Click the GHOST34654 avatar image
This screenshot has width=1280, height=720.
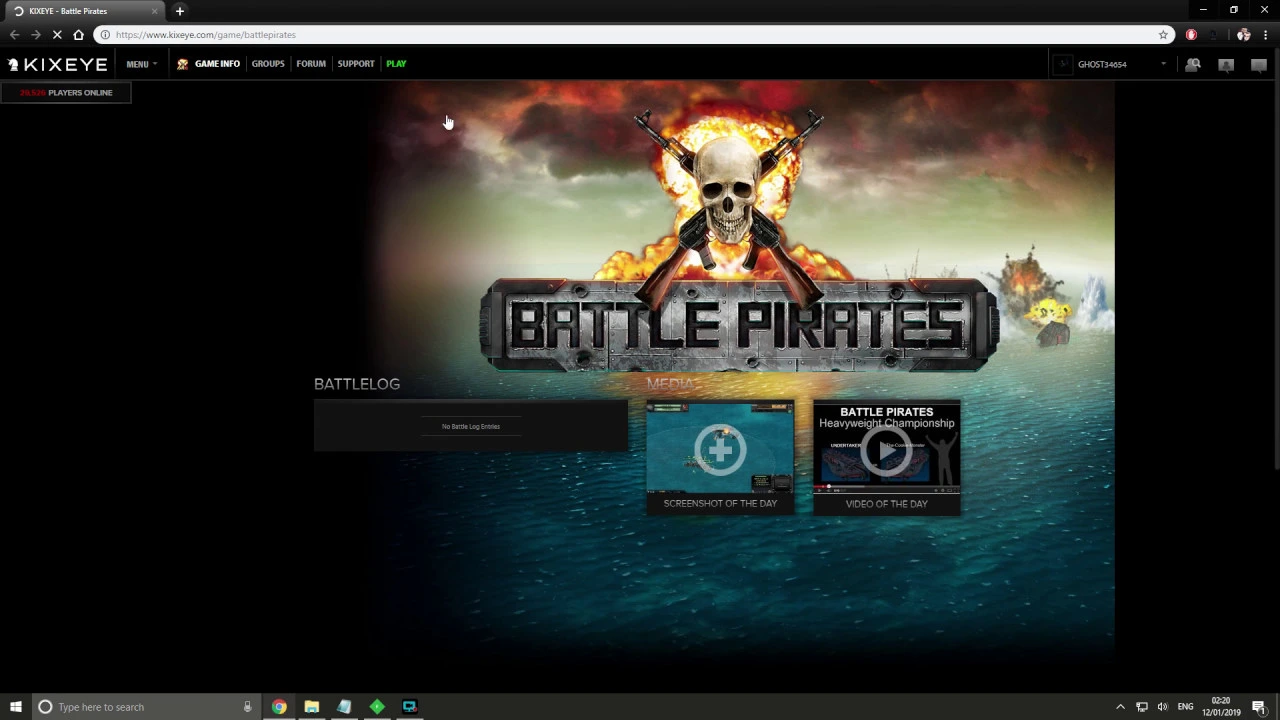pyautogui.click(x=1063, y=64)
